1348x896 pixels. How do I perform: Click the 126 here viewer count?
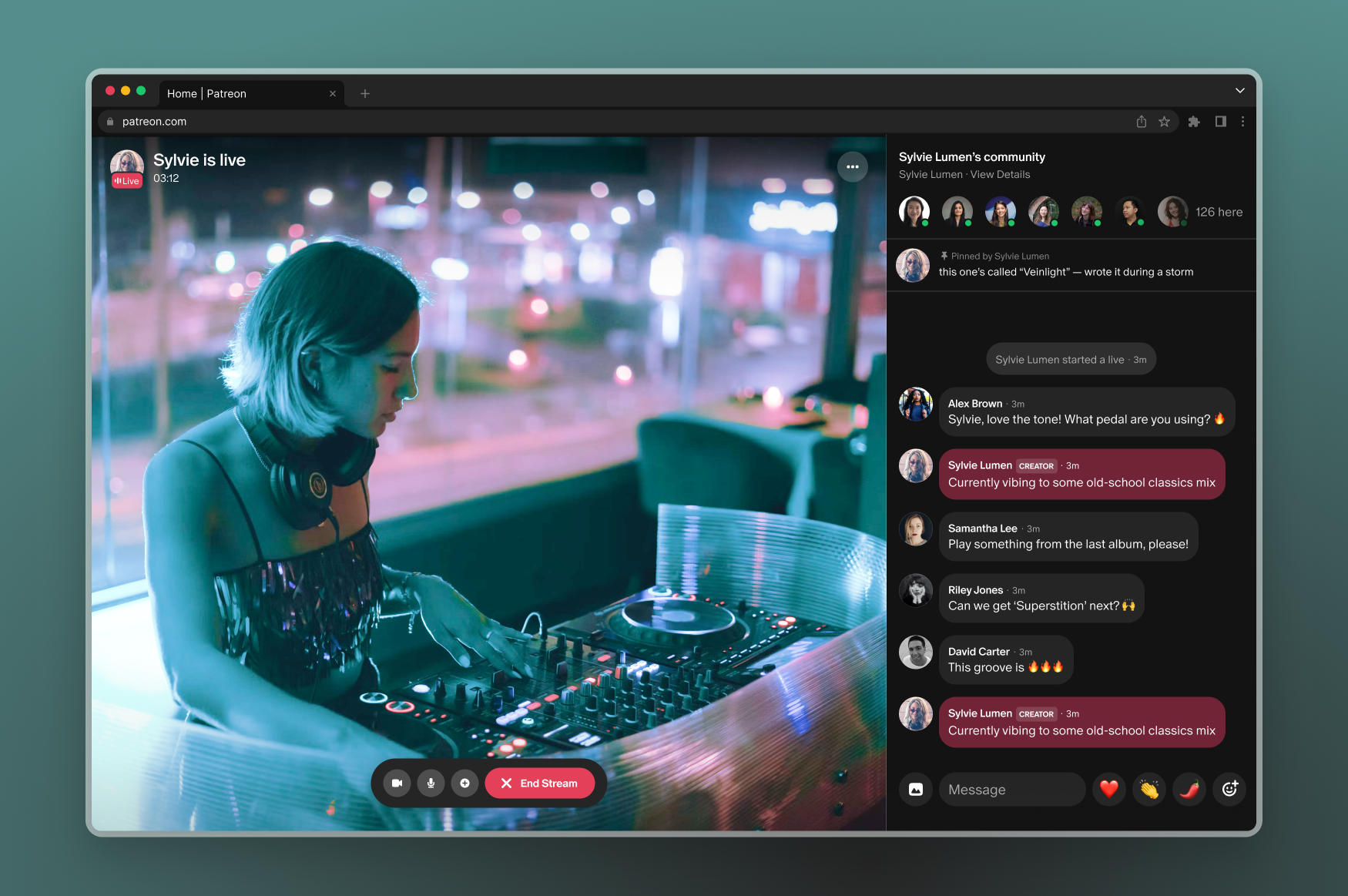tap(1220, 211)
